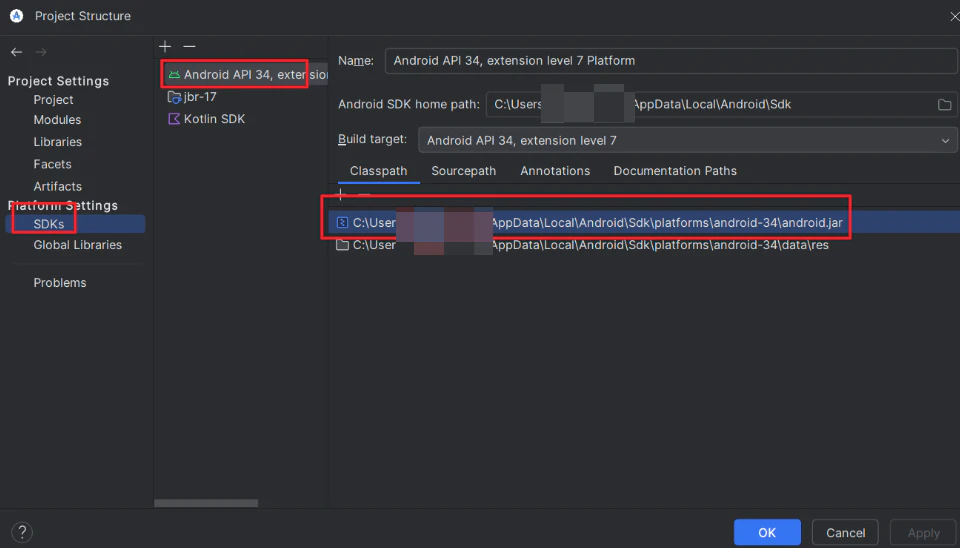Click the SDK Name input field

pos(671,61)
